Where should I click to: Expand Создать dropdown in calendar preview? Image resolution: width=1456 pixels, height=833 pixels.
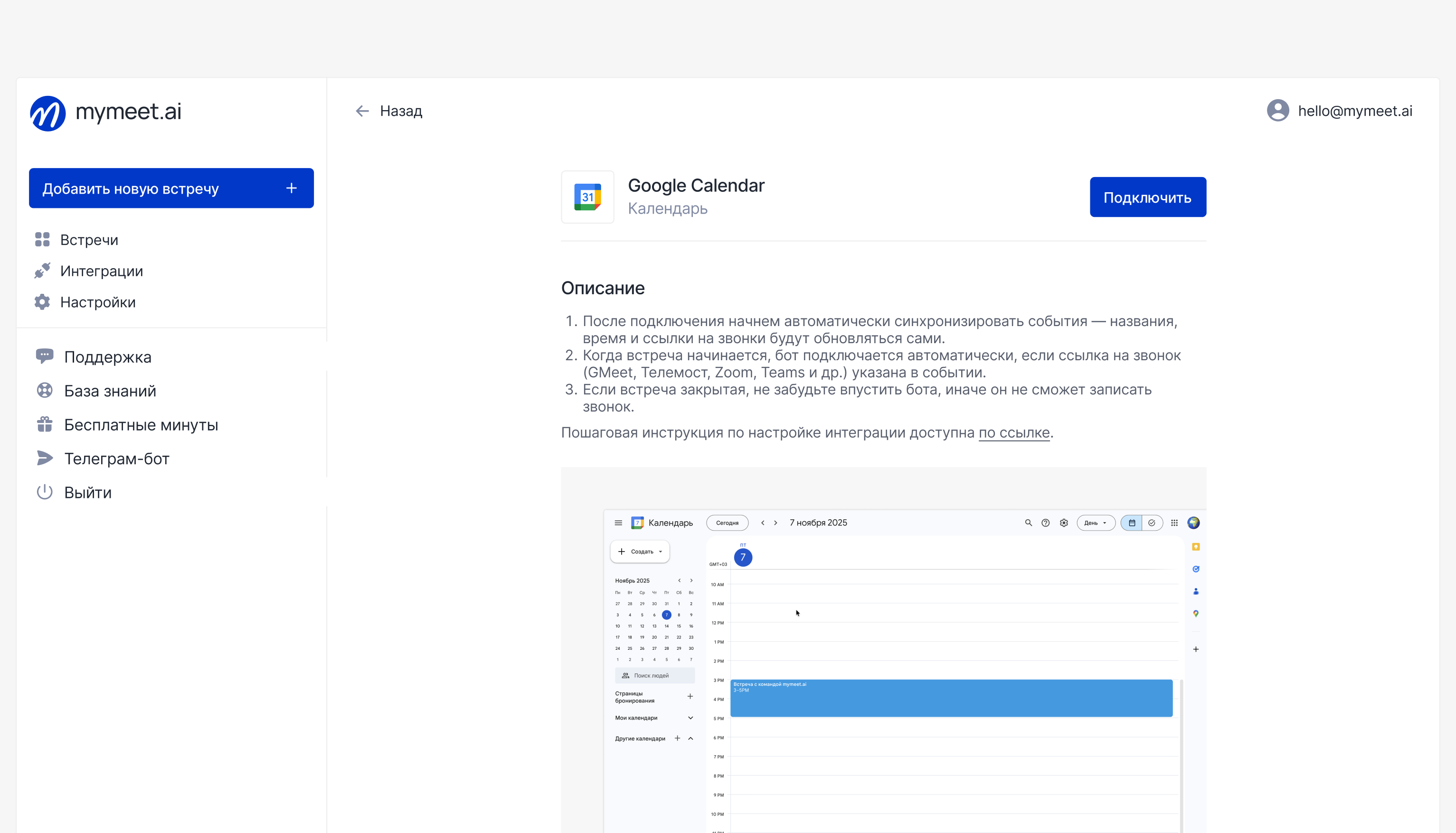tap(640, 552)
